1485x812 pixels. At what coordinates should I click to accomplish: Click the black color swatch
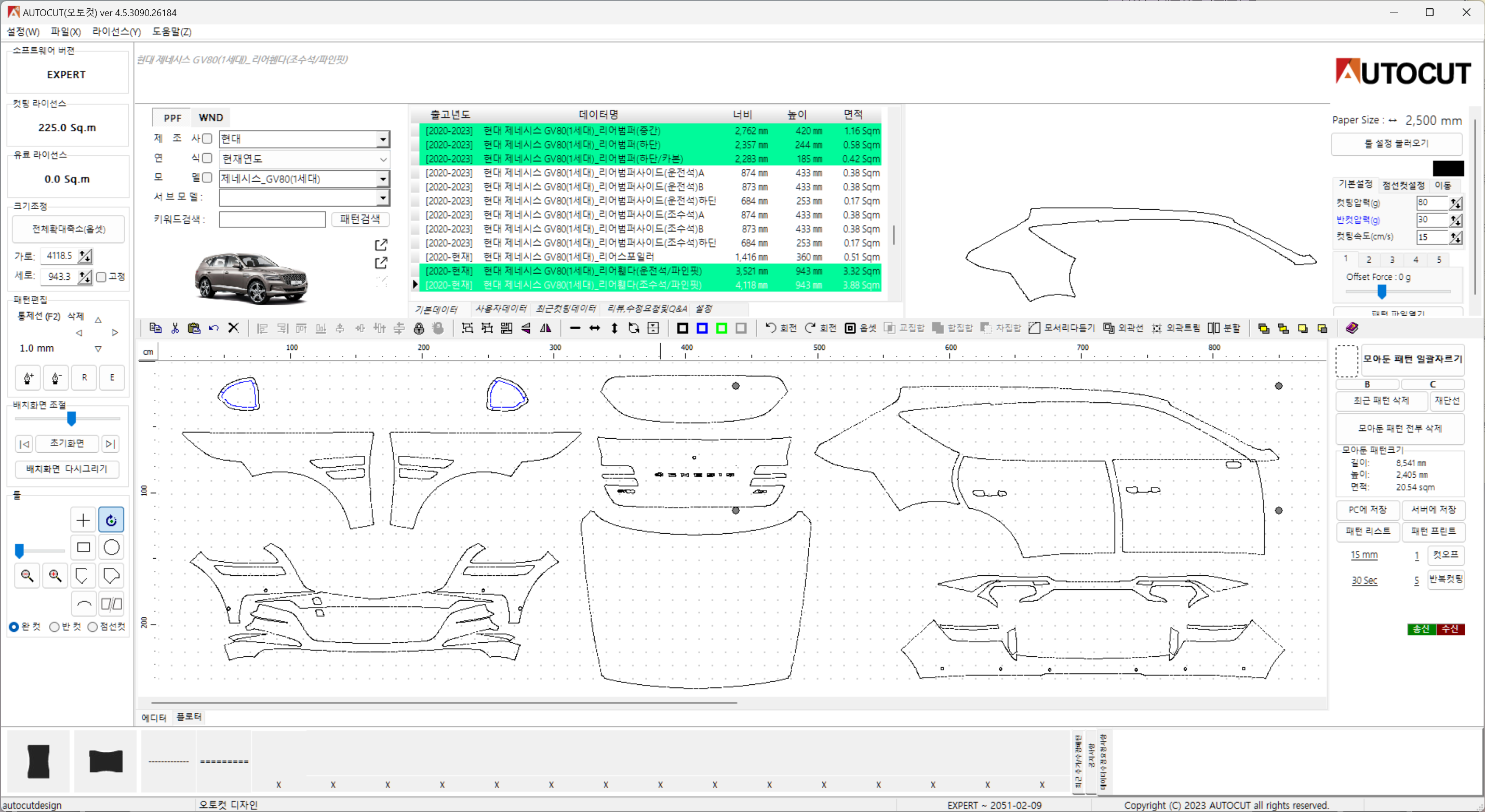[x=1448, y=168]
